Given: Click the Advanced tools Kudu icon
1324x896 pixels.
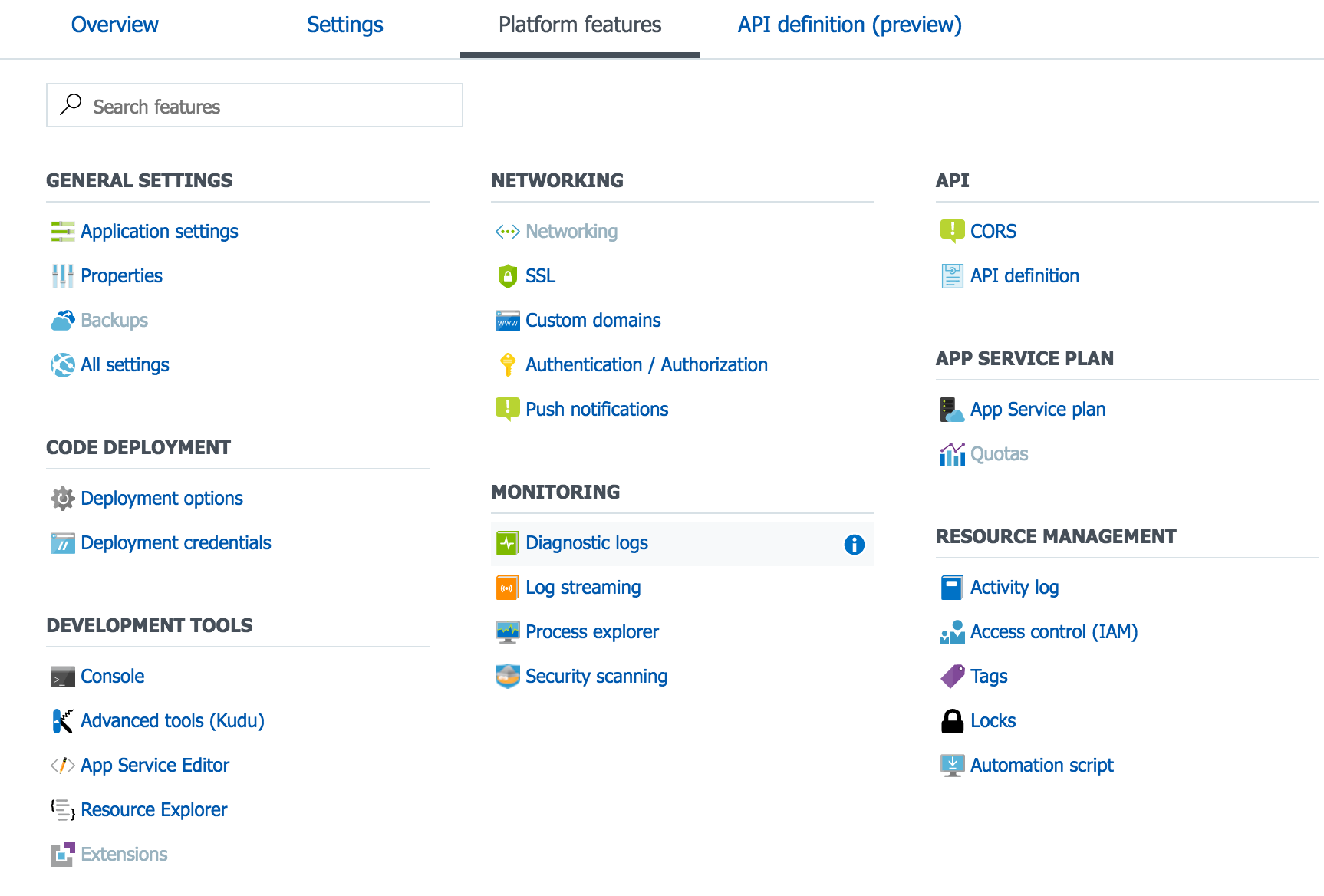Looking at the screenshot, I should point(62,721).
